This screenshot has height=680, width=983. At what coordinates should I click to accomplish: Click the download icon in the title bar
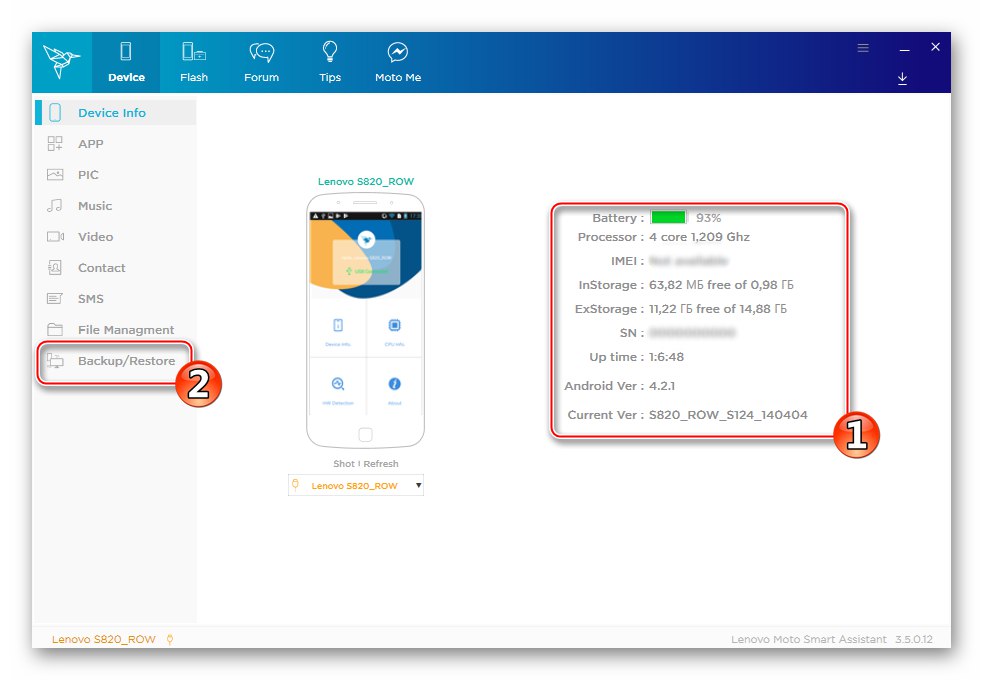(x=902, y=78)
